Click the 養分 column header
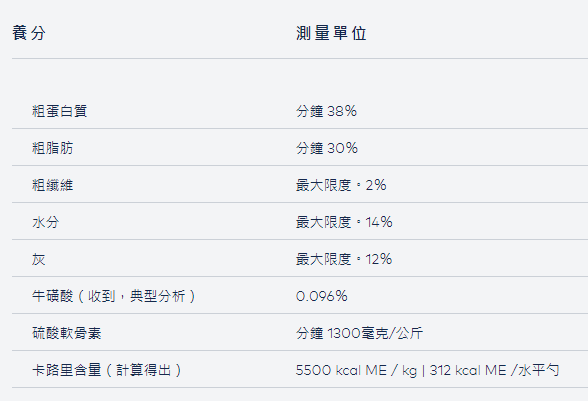This screenshot has height=401, width=588. [29, 33]
